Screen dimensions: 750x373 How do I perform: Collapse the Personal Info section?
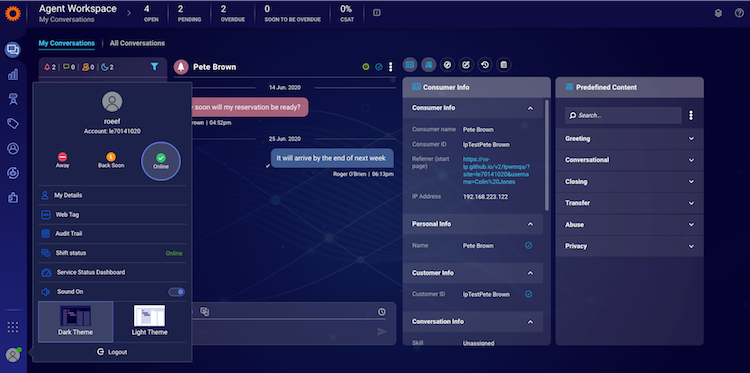pos(530,224)
